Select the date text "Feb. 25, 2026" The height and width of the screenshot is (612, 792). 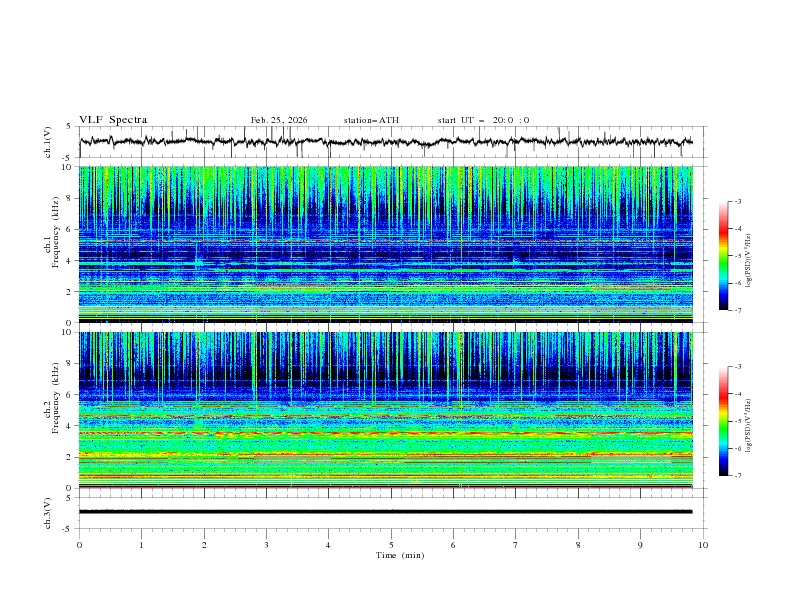279,120
